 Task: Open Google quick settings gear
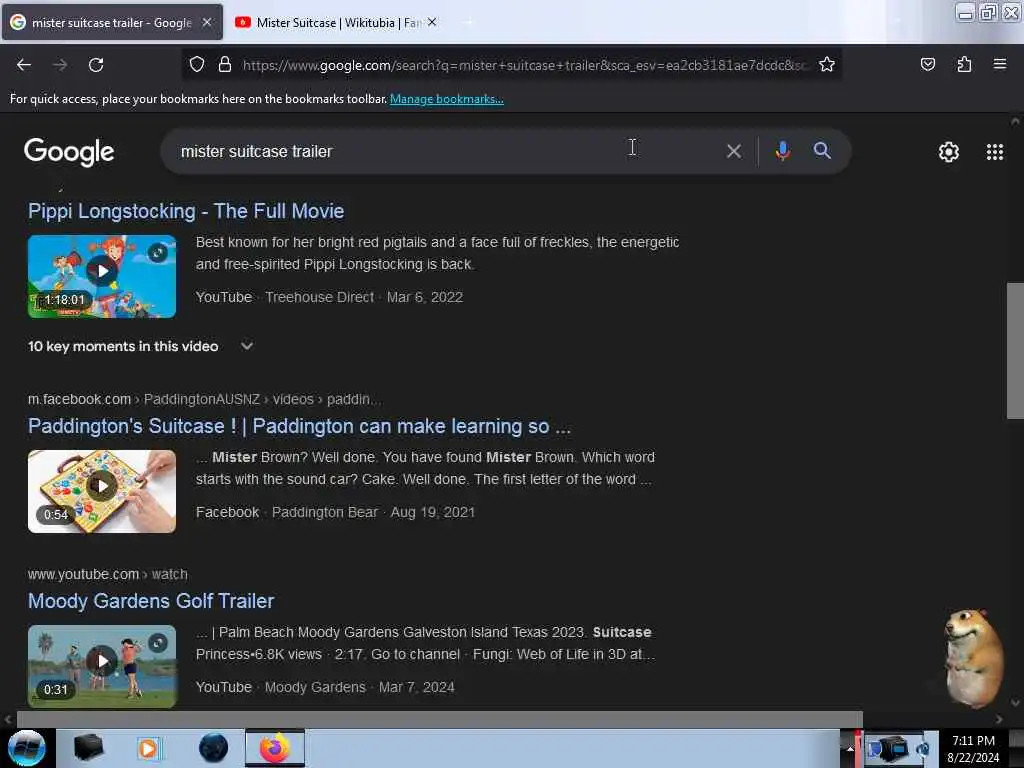[948, 152]
